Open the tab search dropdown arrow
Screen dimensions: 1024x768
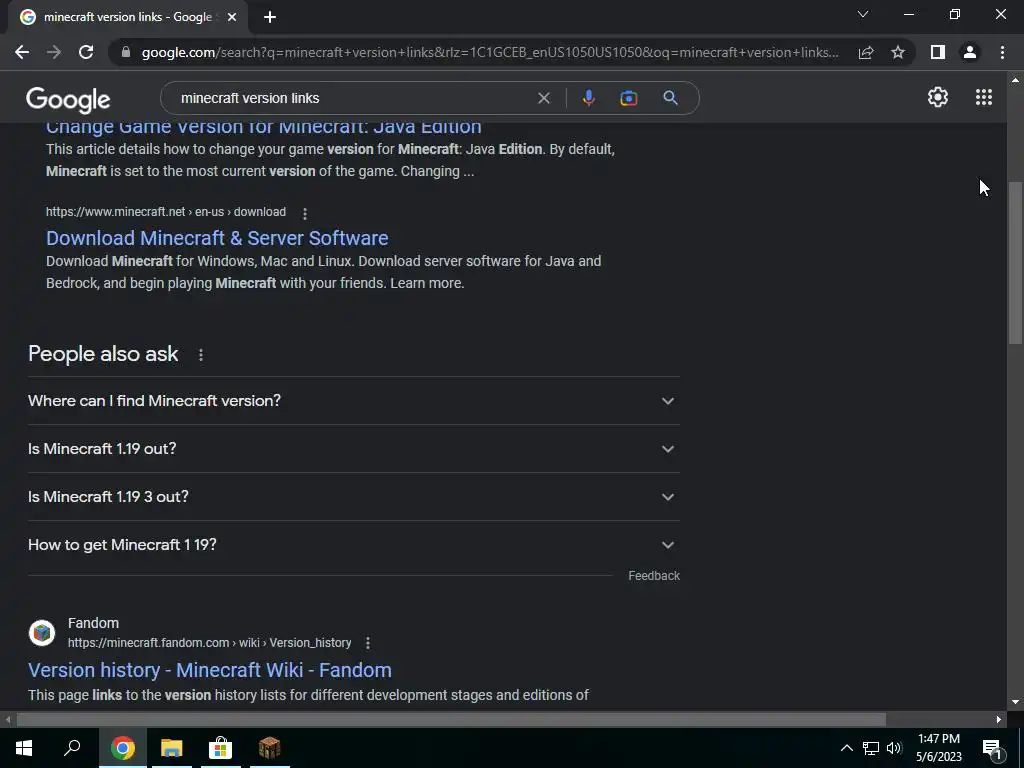[x=863, y=14]
